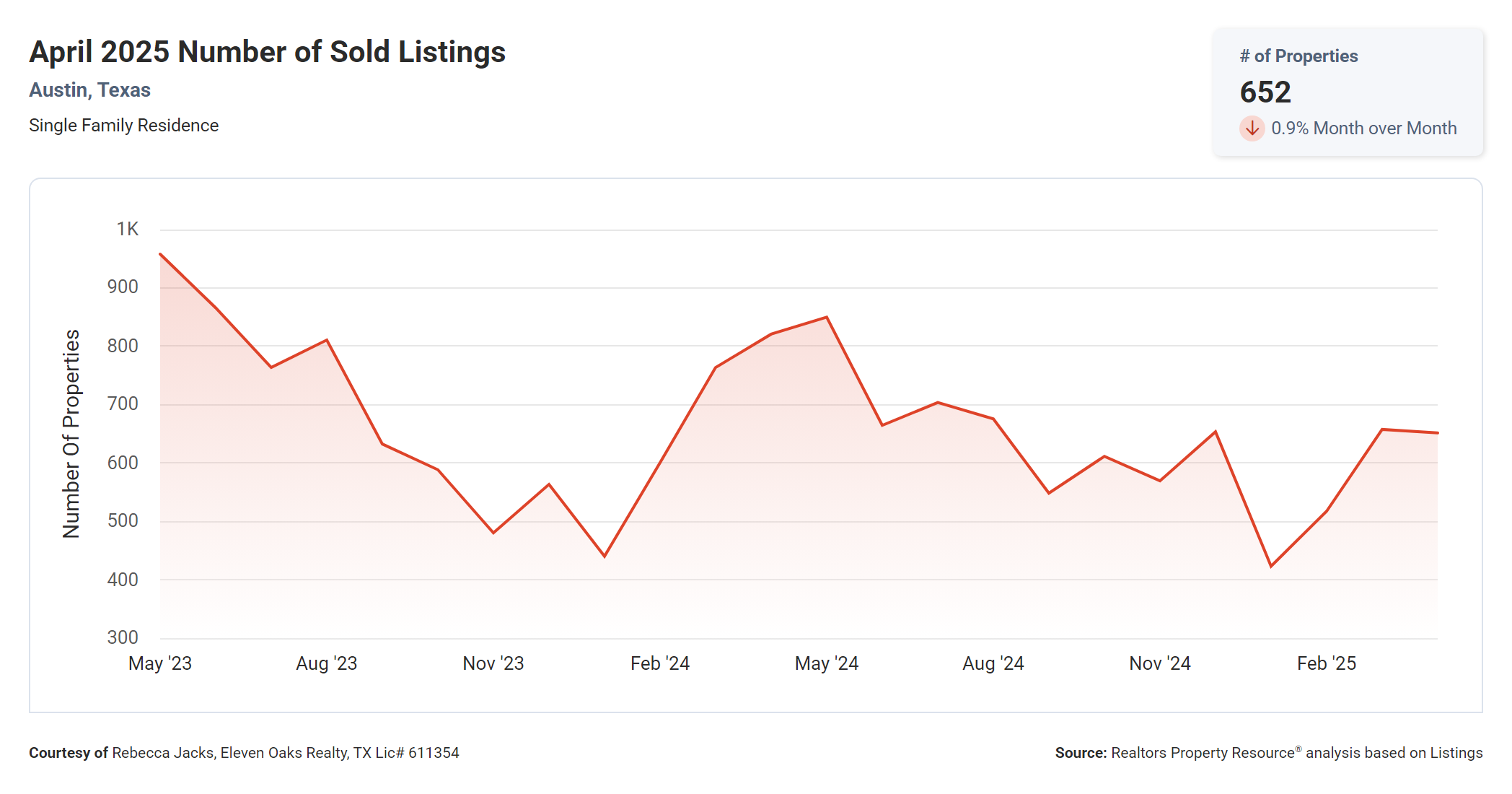Click the Feb '24 x-axis label

(660, 663)
